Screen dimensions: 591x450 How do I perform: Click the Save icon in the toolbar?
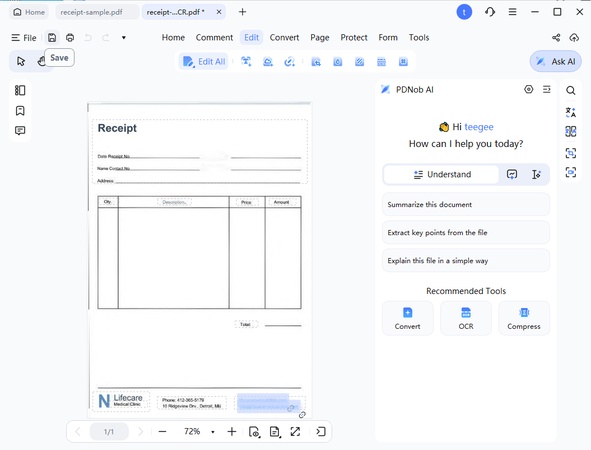click(52, 38)
